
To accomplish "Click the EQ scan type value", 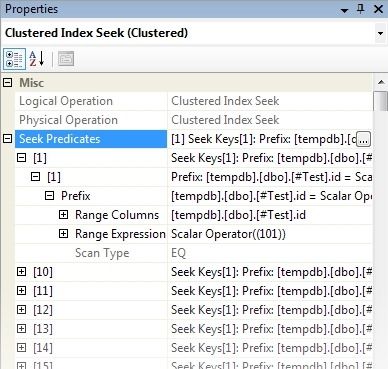I will tap(178, 253).
